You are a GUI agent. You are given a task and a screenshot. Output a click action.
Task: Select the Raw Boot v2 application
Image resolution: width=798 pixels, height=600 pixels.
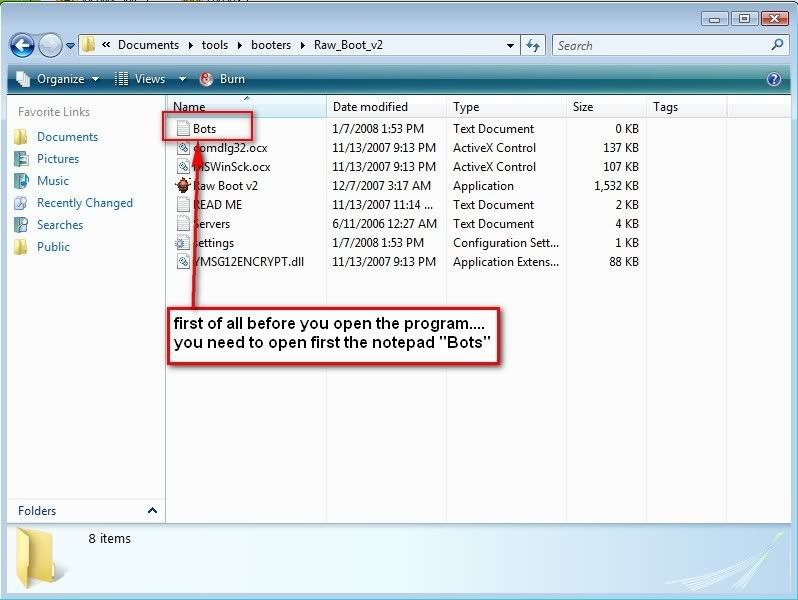[x=225, y=186]
